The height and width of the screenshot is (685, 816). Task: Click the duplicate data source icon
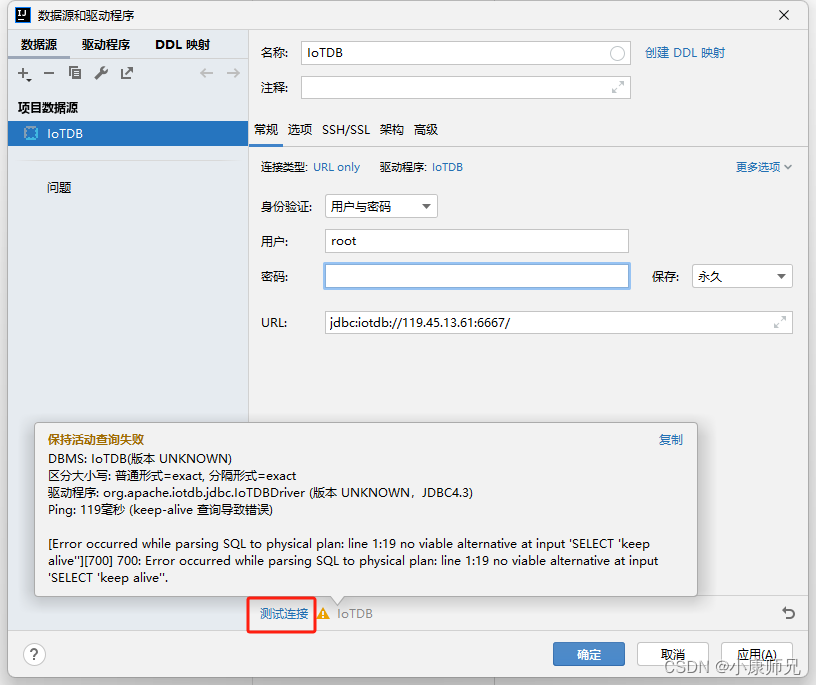(x=74, y=72)
